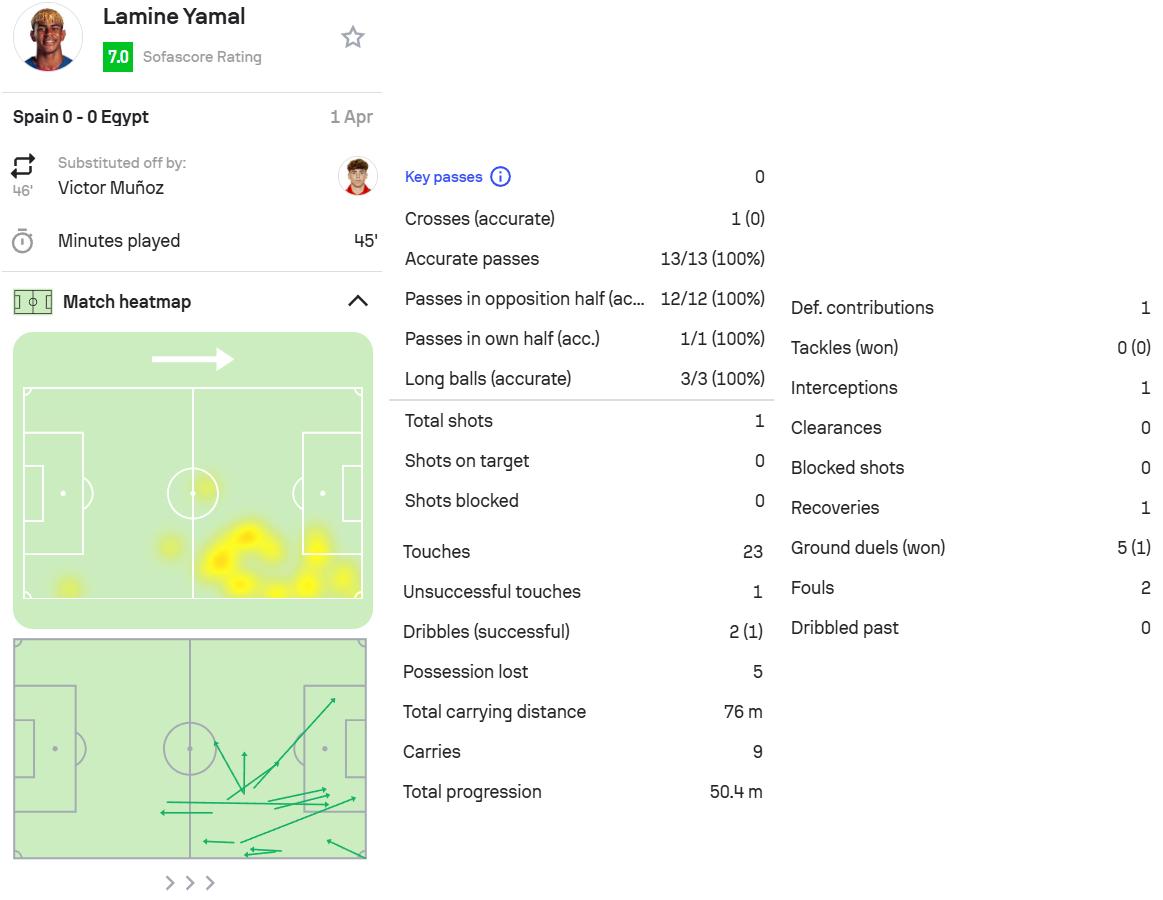
Task: Select the Ground duels (won) stat row
Action: [x=969, y=548]
